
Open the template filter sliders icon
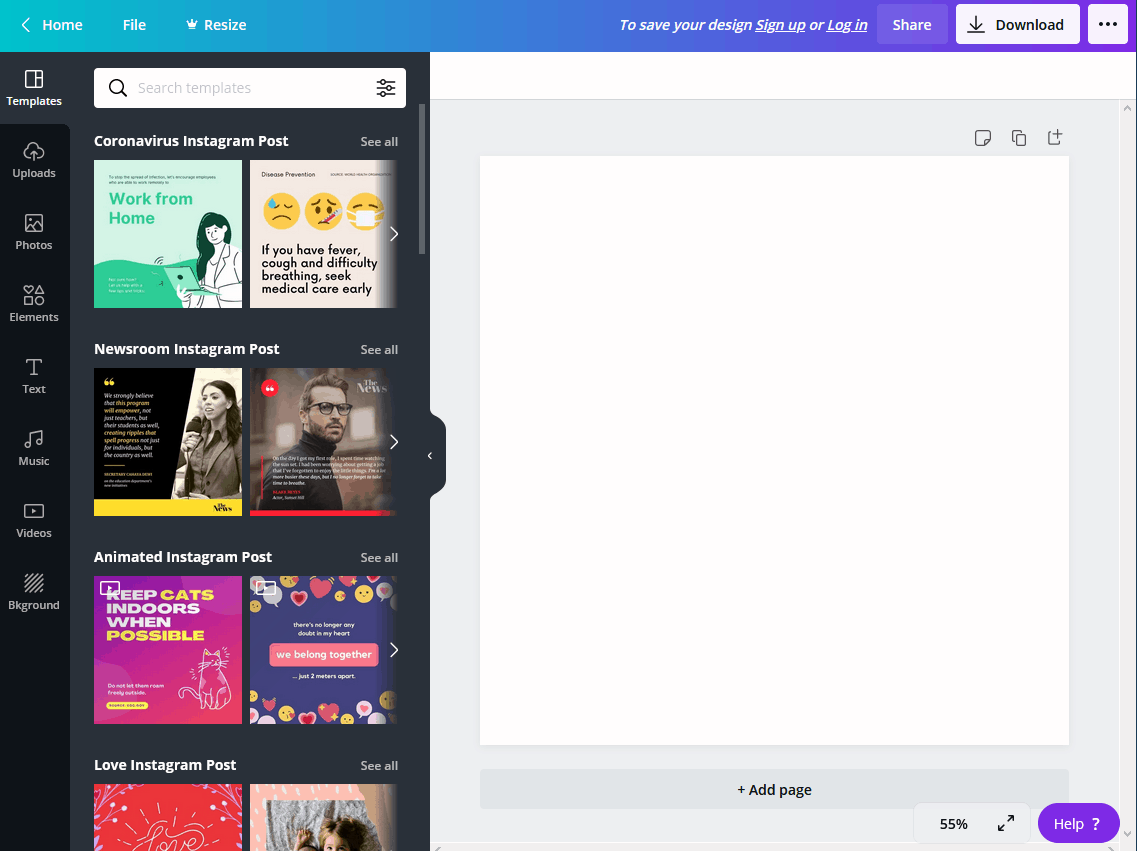coord(386,88)
